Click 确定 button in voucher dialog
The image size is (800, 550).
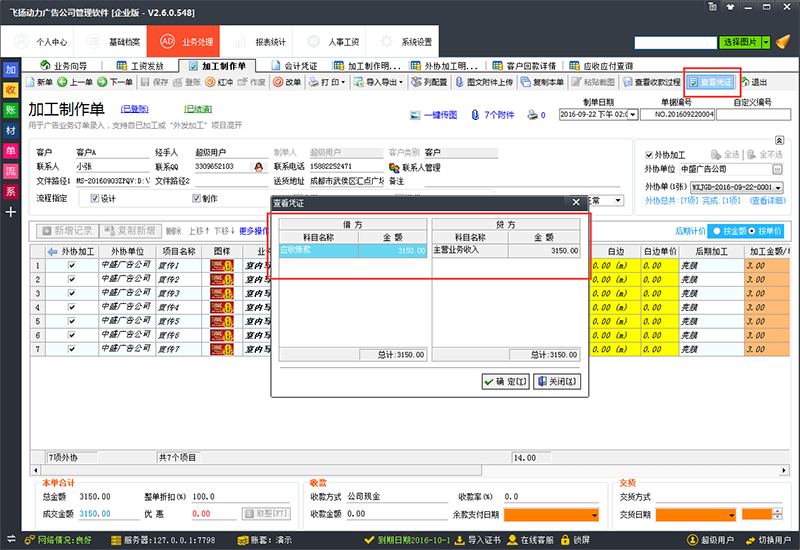[505, 381]
